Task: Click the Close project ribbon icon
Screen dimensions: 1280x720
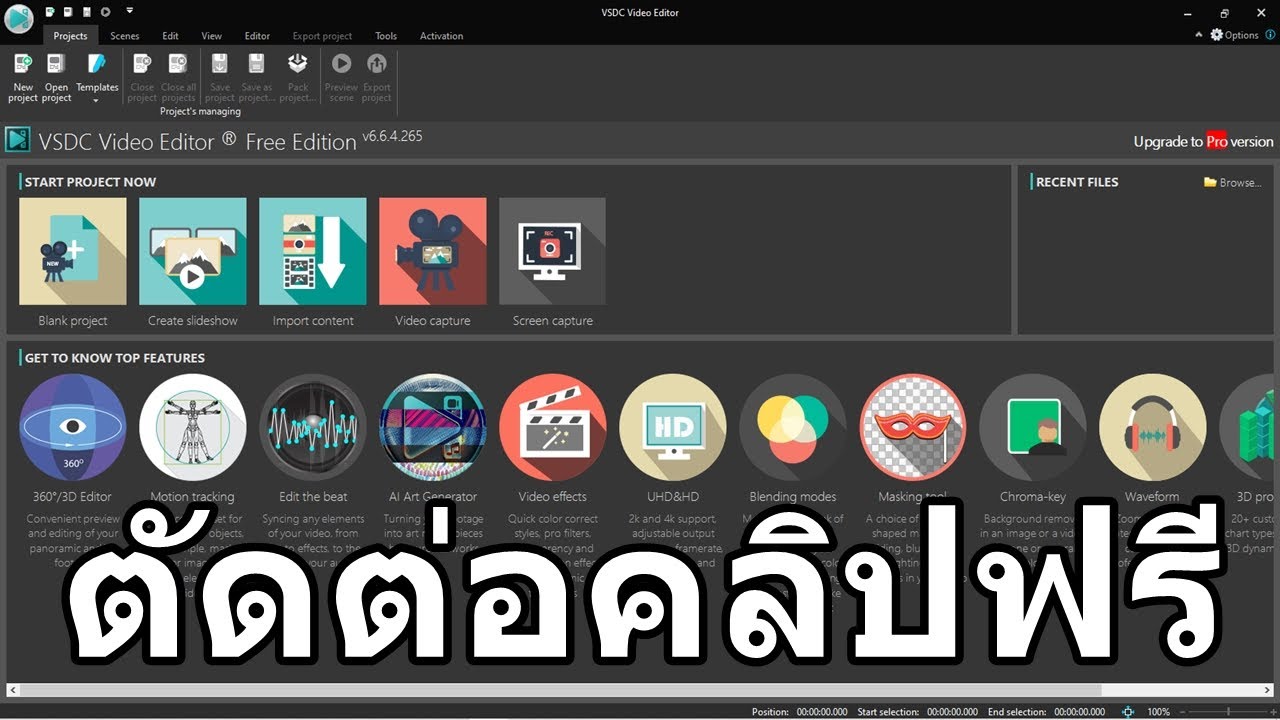Action: click(x=142, y=65)
